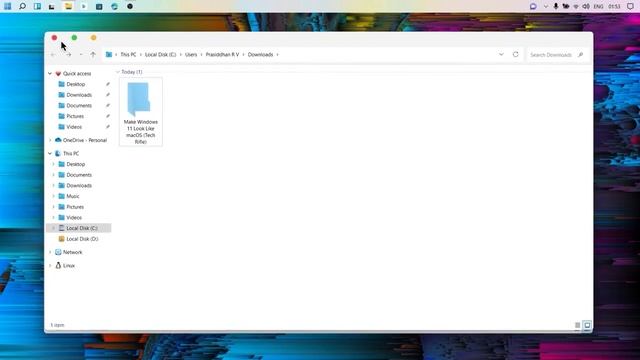This screenshot has height=360, width=640.
Task: Open recent locations dropdown arrow
Action: 81,54
